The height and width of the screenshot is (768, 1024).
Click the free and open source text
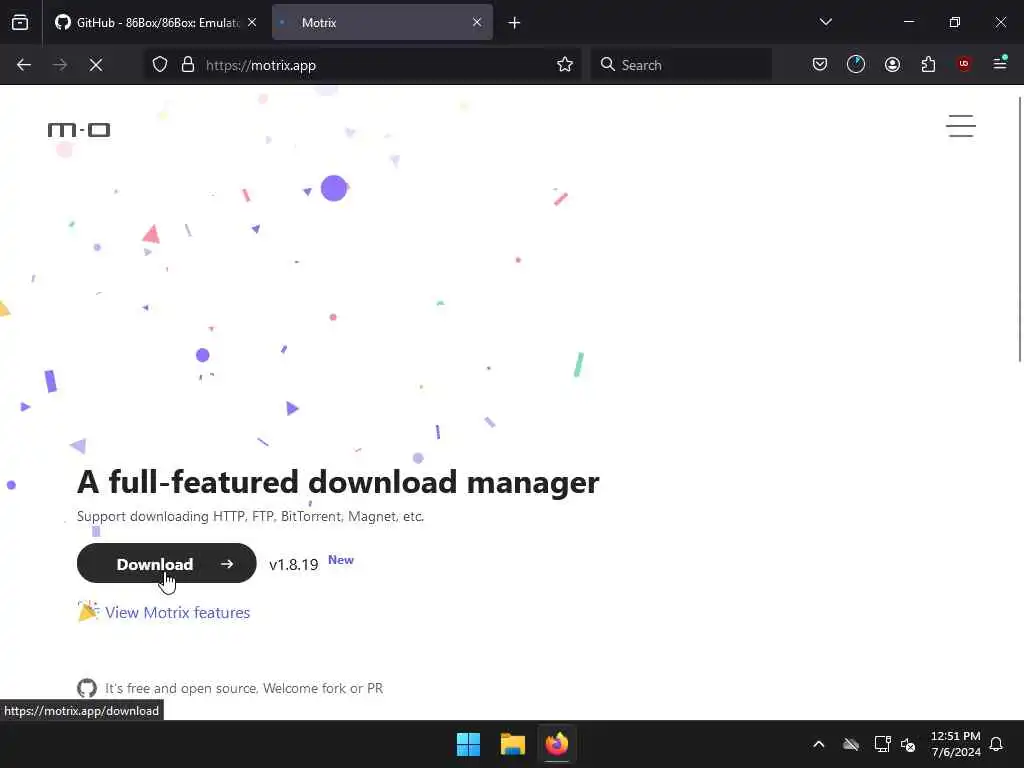[244, 688]
